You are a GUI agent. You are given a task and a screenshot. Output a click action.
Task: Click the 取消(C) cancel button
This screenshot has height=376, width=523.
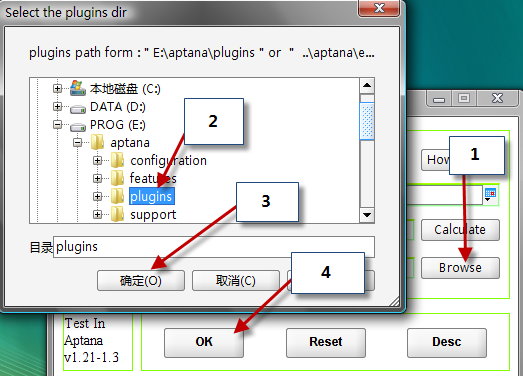click(x=235, y=281)
